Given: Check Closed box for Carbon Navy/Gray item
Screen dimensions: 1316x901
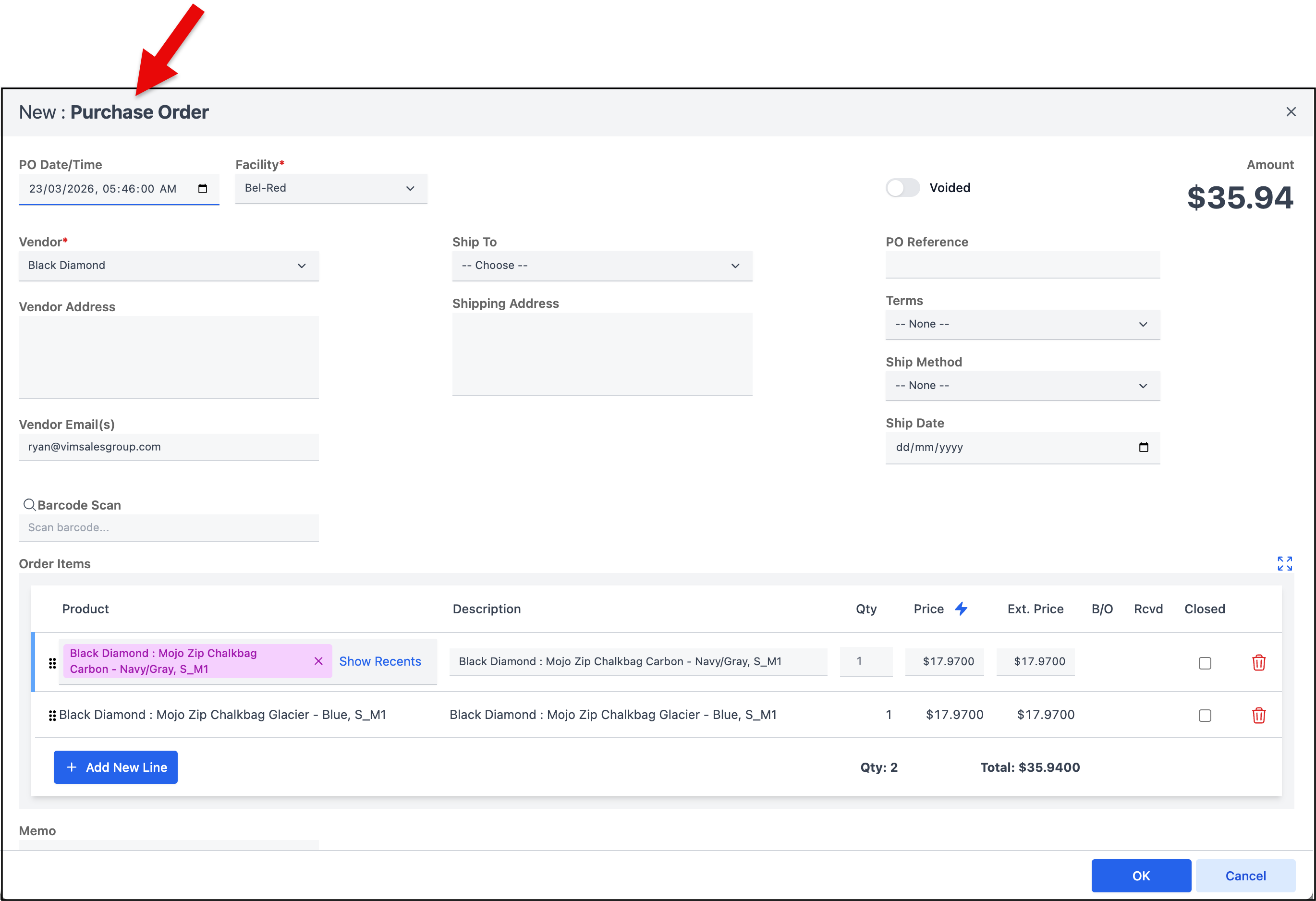Looking at the screenshot, I should tap(1205, 663).
